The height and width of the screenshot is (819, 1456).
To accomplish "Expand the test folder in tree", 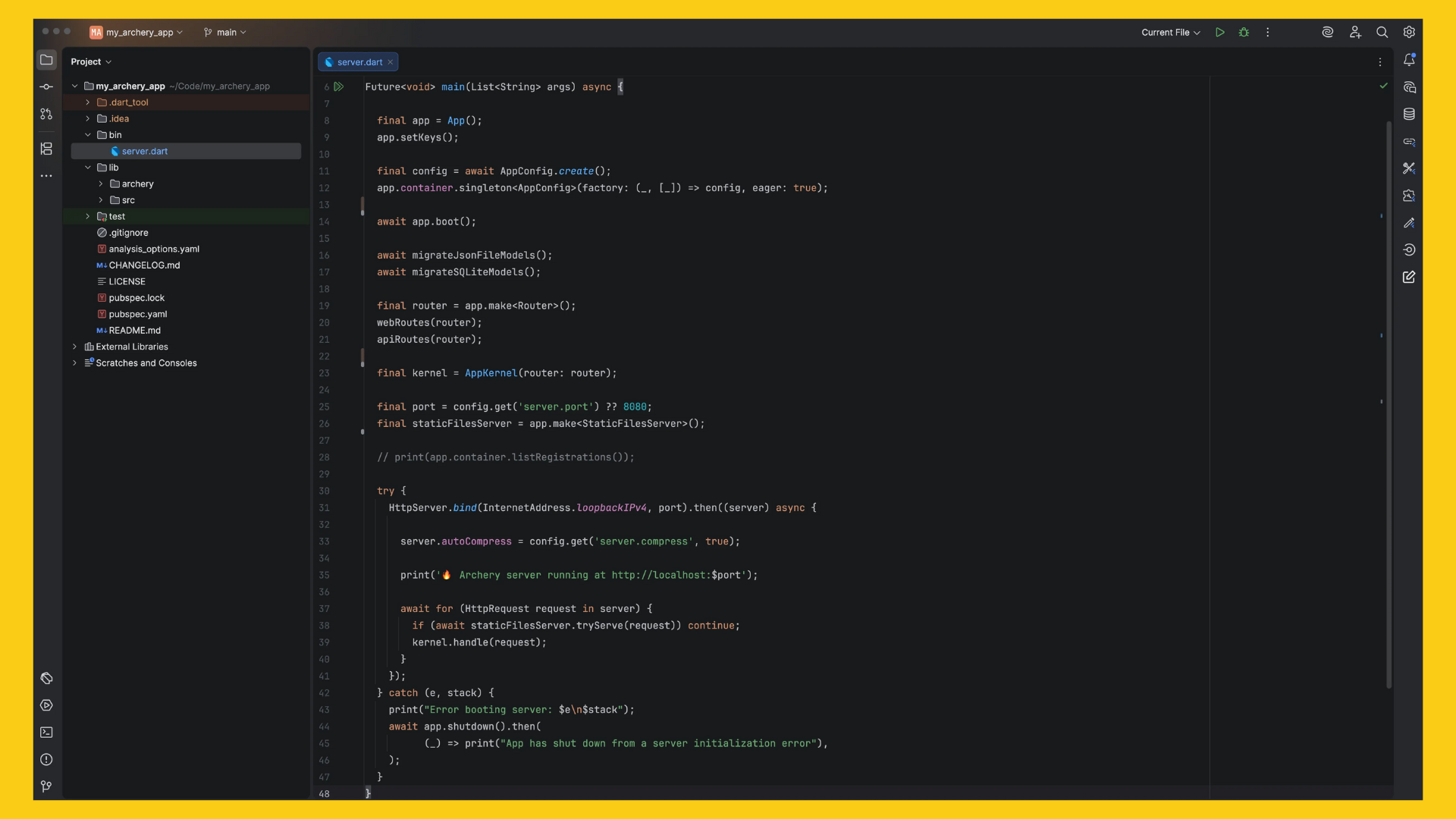I will [88, 217].
